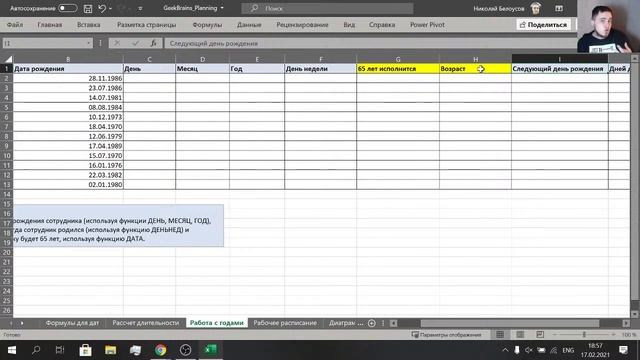Click the sheet tab scroll right arrow
Viewport: 640px width, 360px height.
[22, 323]
